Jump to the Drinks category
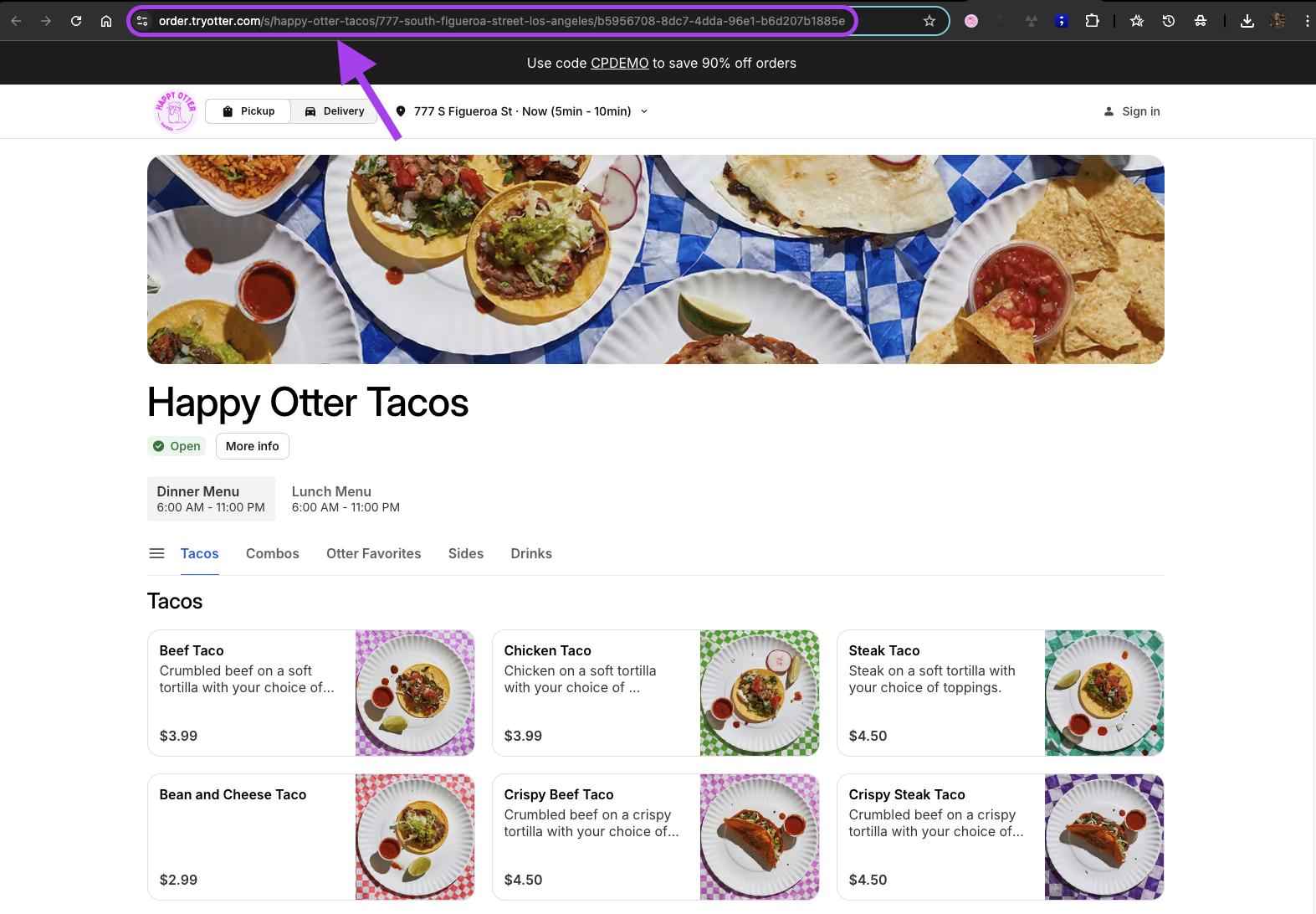The width and height of the screenshot is (1316, 914). 531,553
